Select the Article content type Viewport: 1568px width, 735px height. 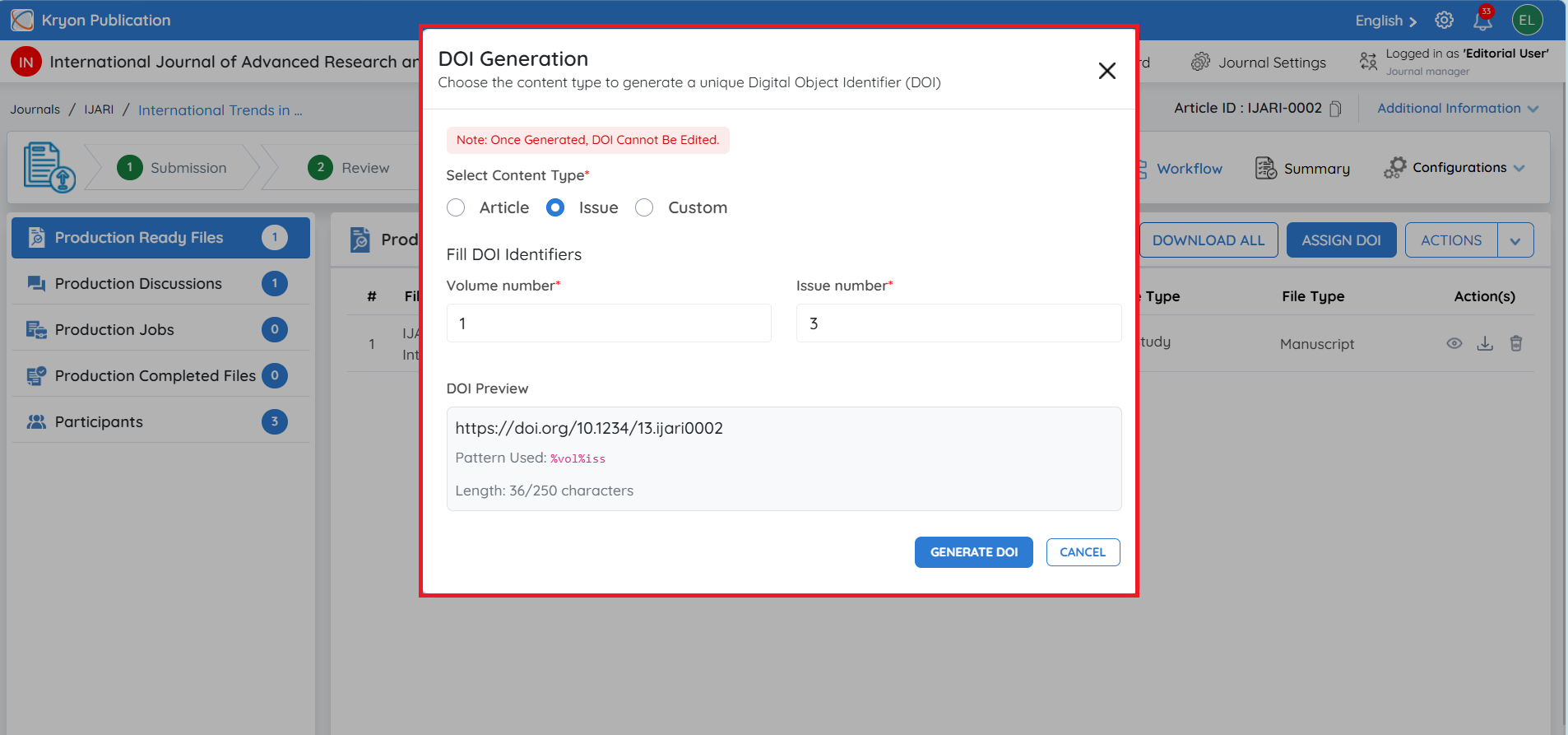(456, 207)
